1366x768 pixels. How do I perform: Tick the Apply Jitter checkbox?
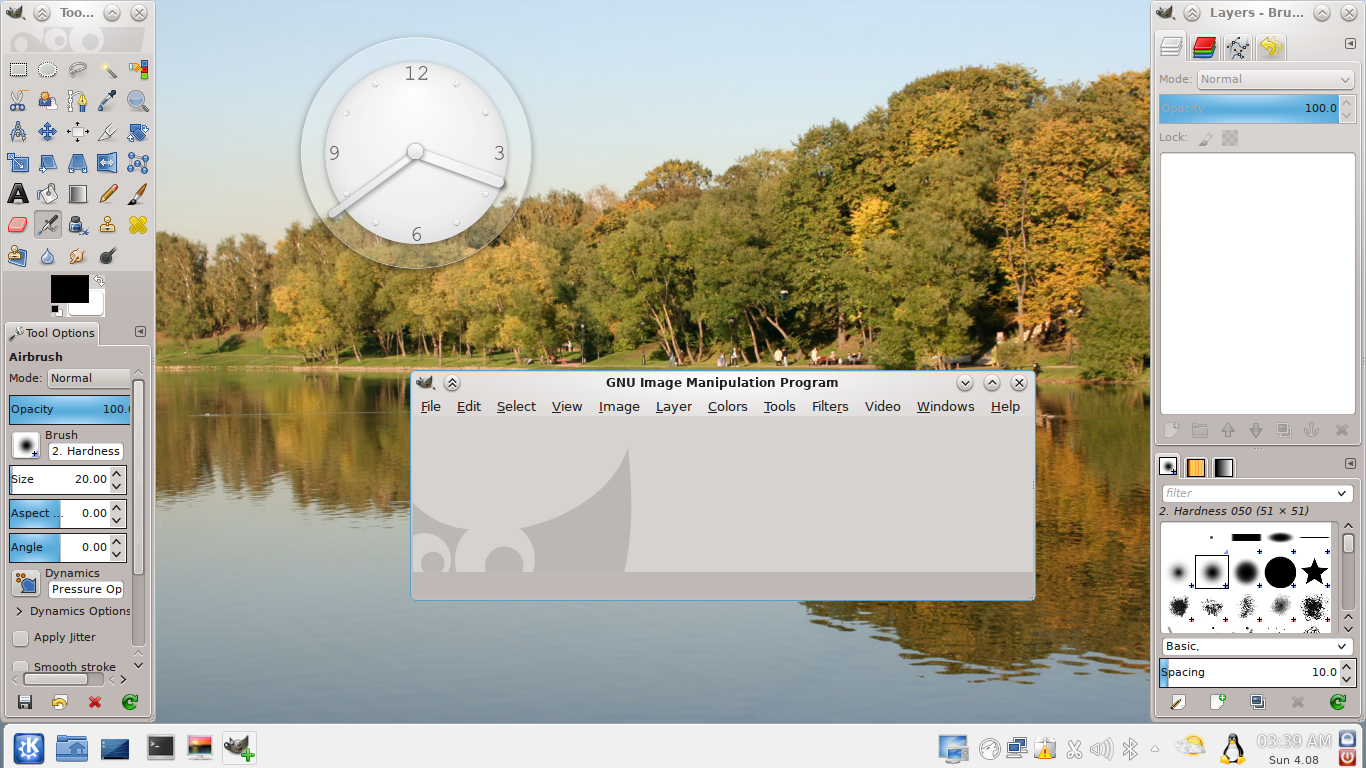(20, 638)
